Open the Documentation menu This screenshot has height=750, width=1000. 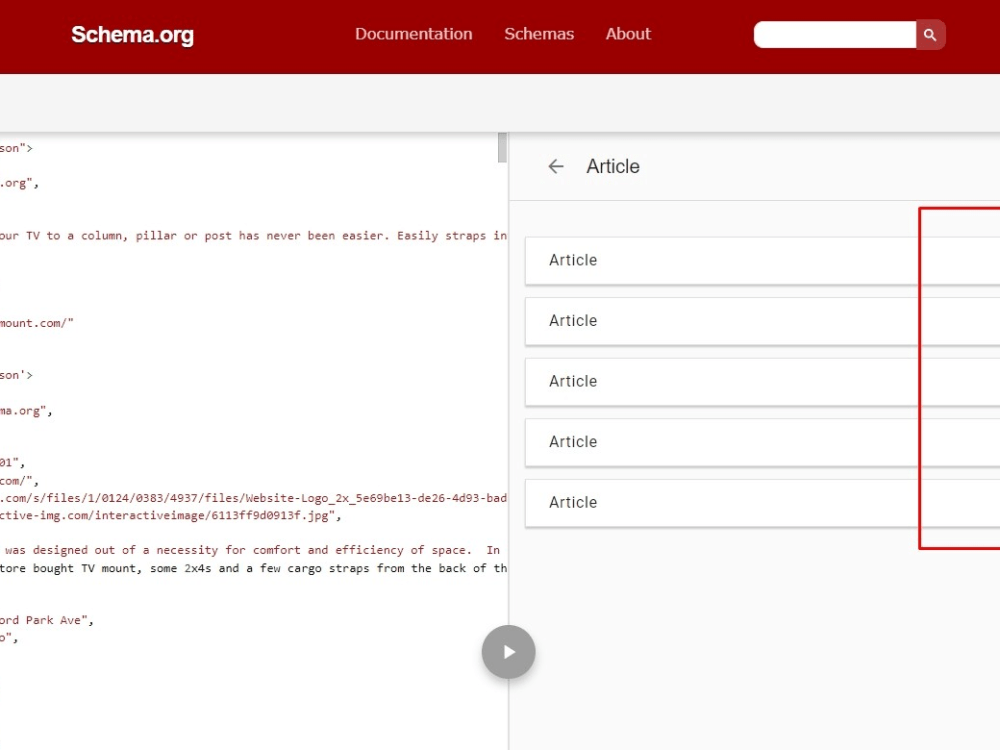414,34
